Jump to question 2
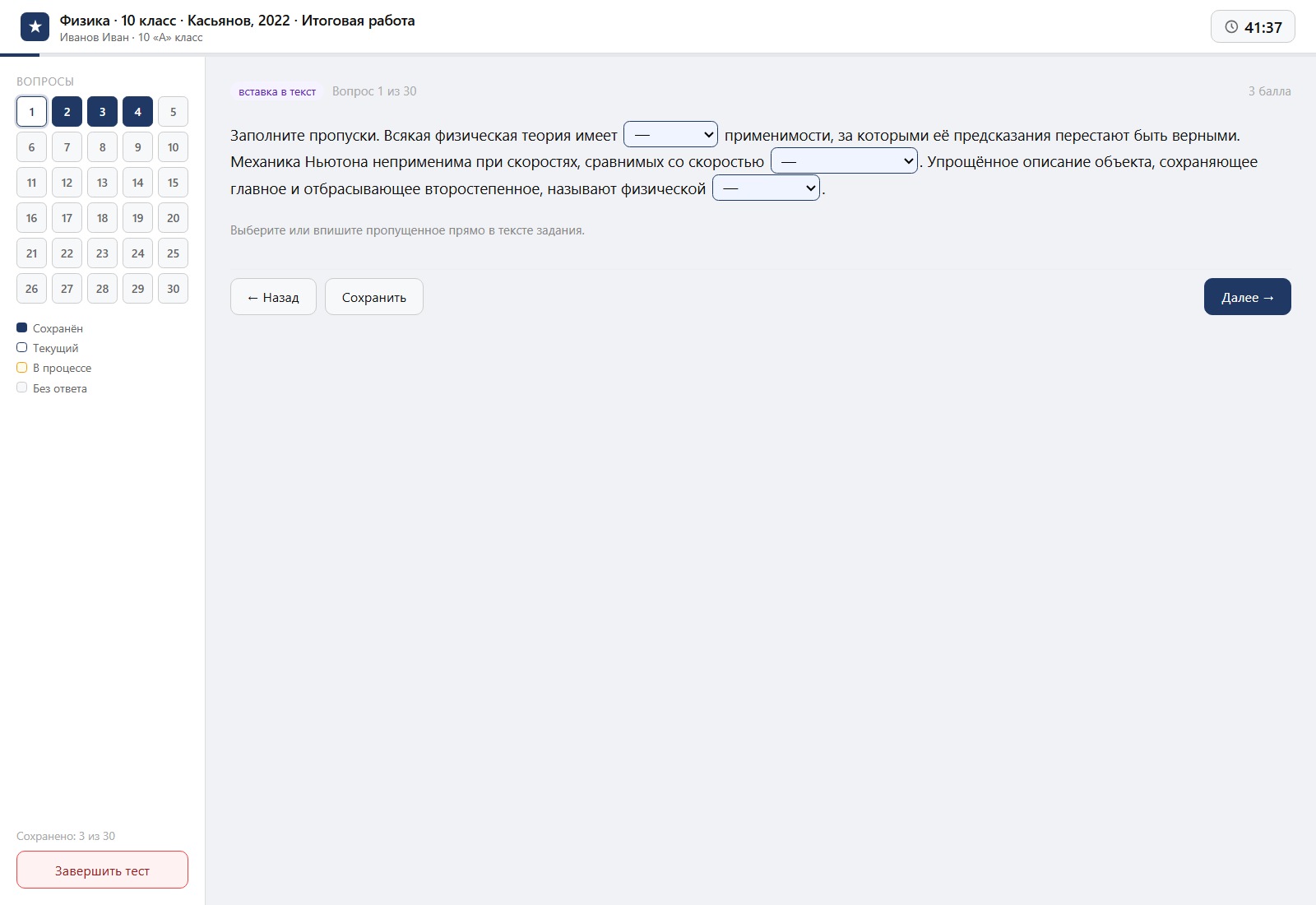1316x905 pixels. pyautogui.click(x=67, y=112)
